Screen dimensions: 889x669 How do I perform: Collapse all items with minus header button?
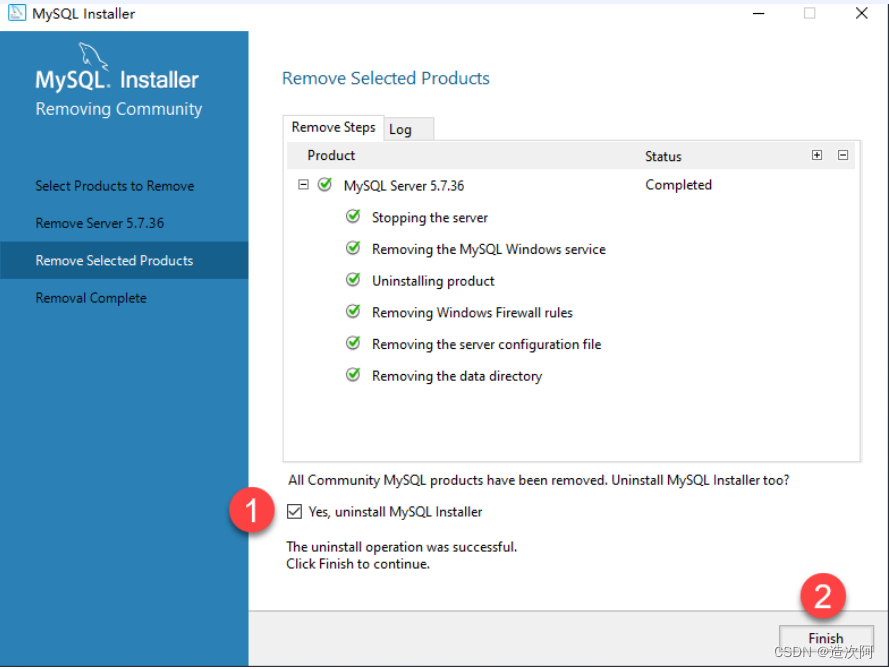[843, 155]
